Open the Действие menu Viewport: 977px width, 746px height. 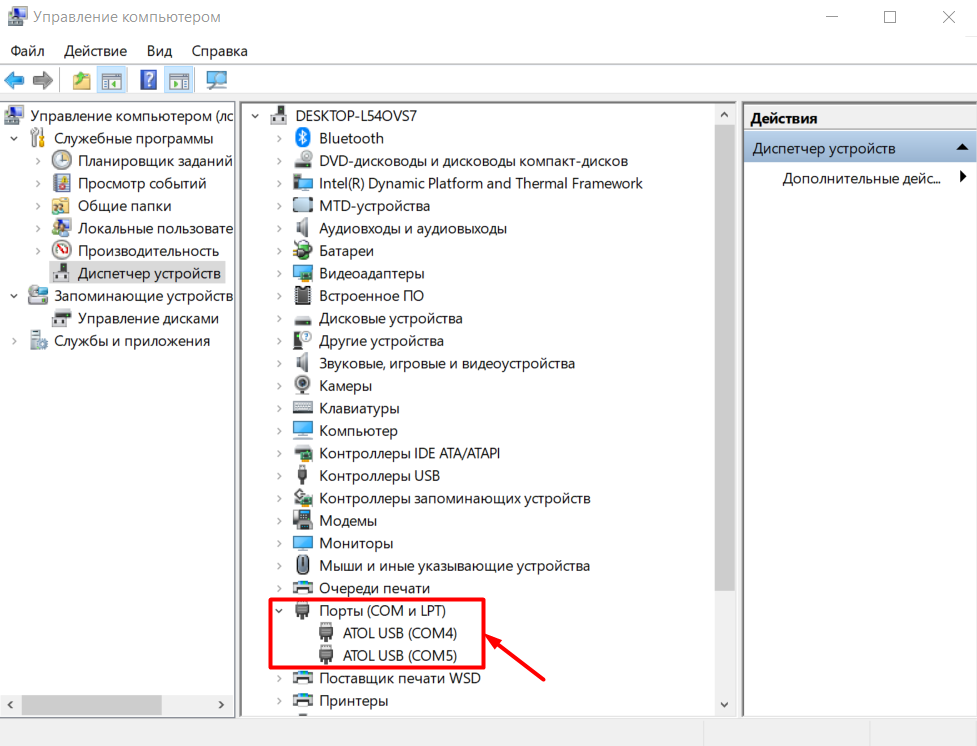(x=95, y=51)
